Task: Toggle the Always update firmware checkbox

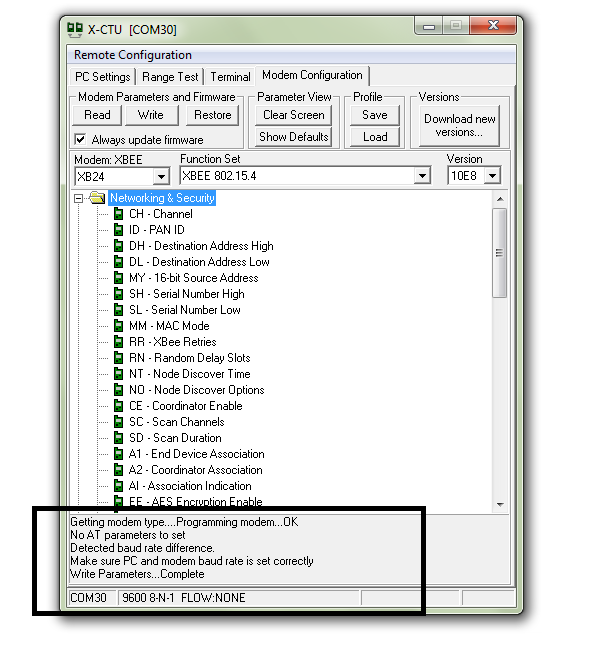Action: 80,139
